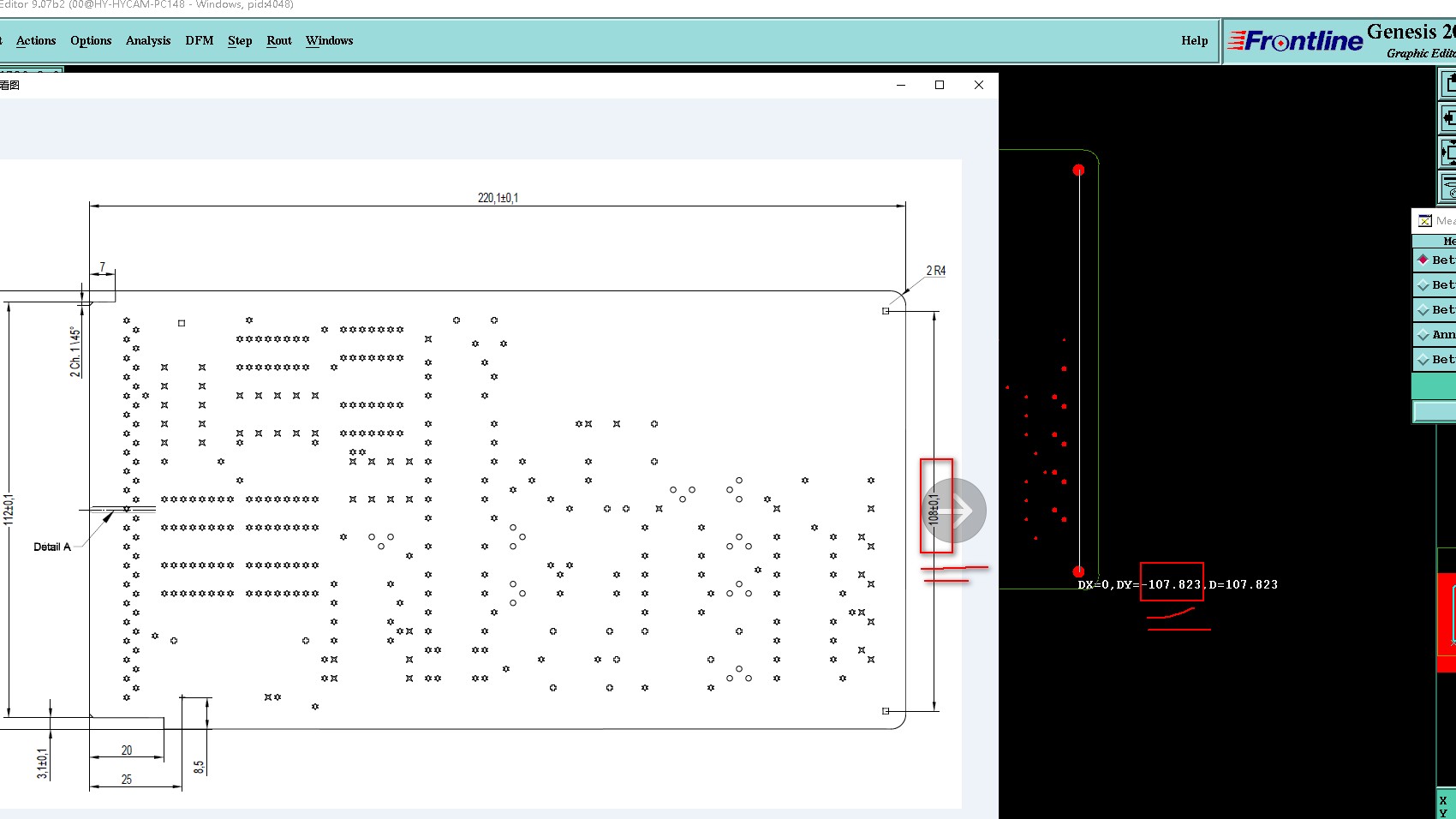Click the Measure window title icon
1456x819 pixels.
1425,221
